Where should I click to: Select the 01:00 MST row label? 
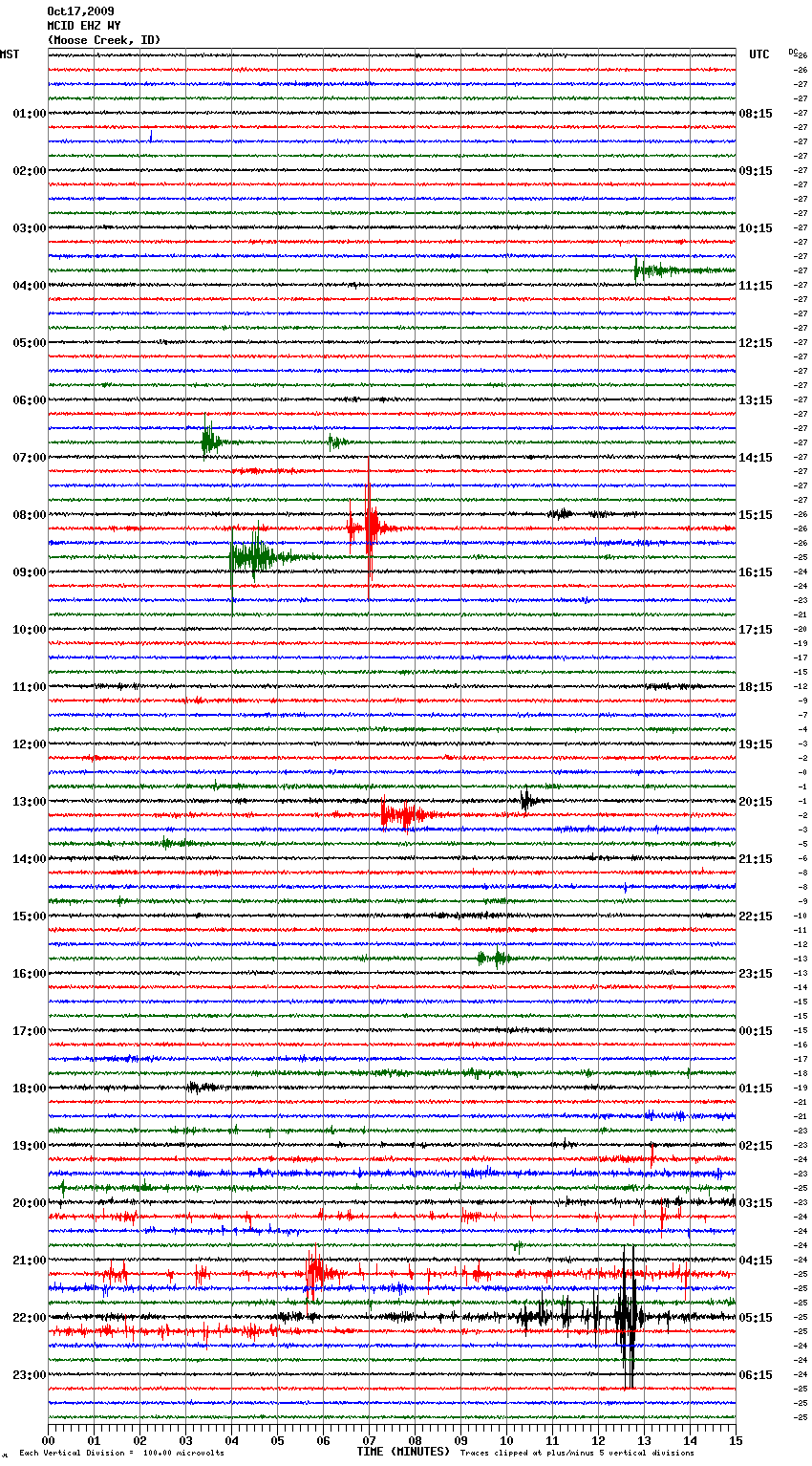[x=30, y=114]
